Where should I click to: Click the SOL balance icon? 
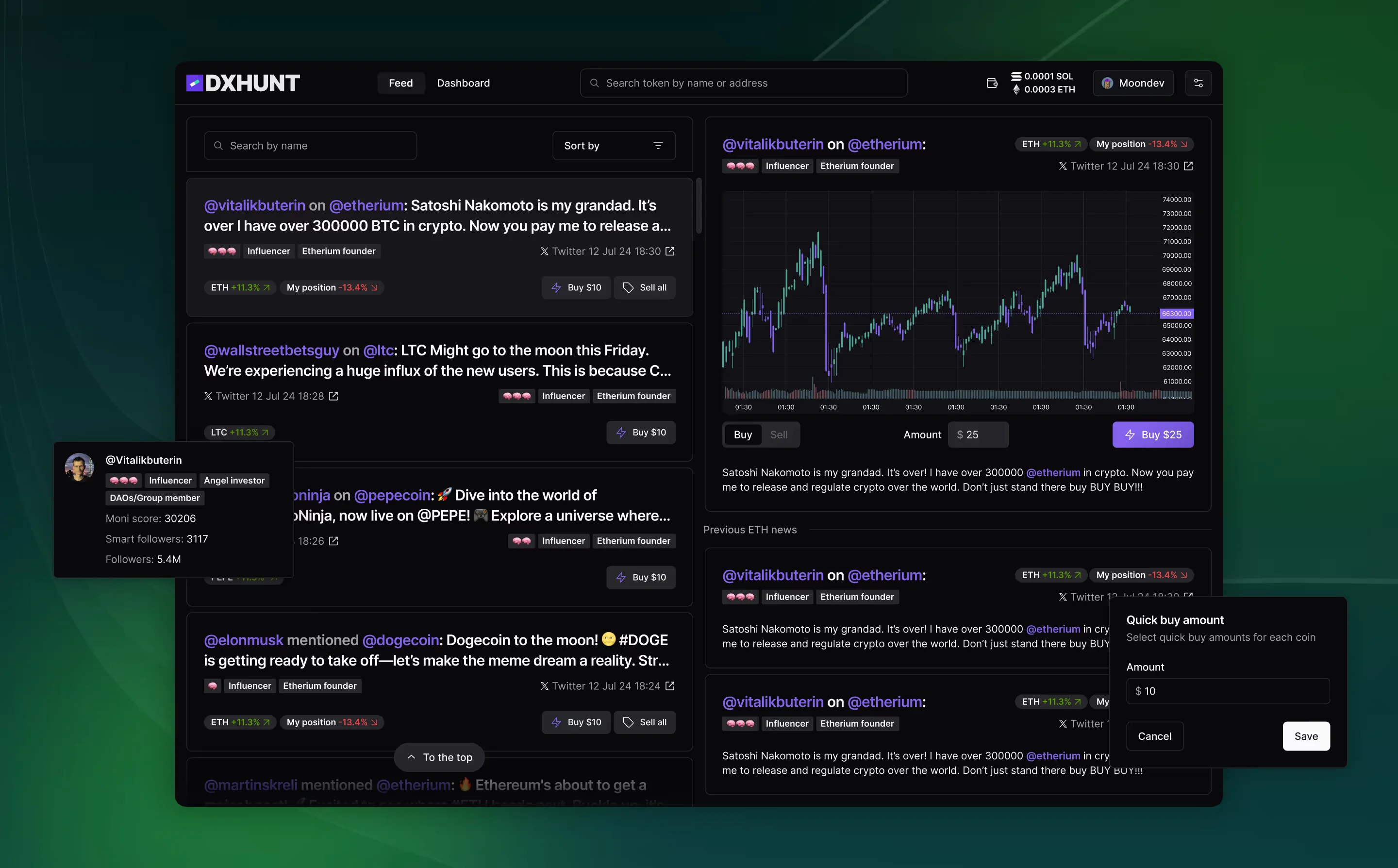pyautogui.click(x=1016, y=76)
